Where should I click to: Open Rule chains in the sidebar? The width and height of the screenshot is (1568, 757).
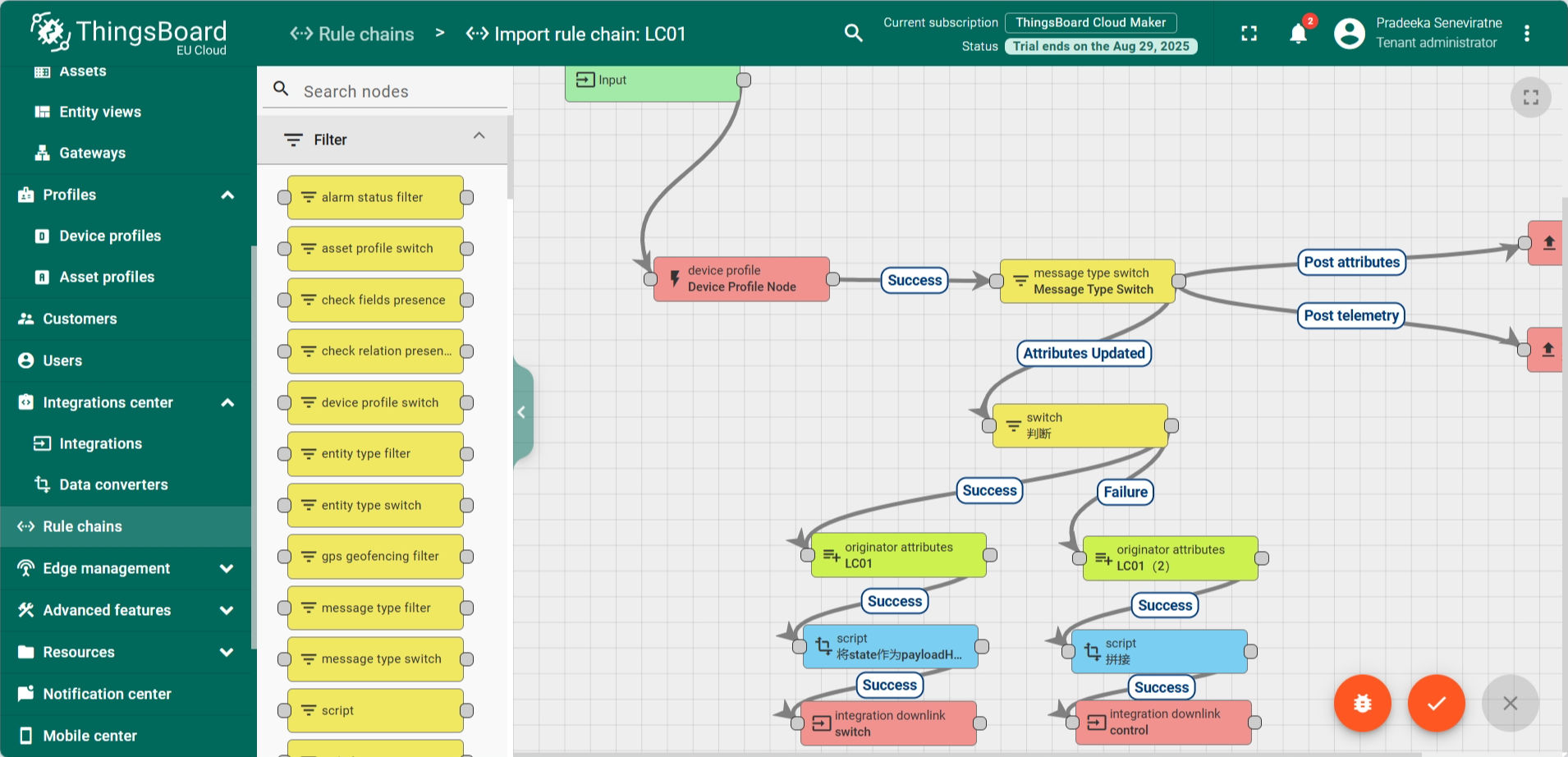point(126,526)
